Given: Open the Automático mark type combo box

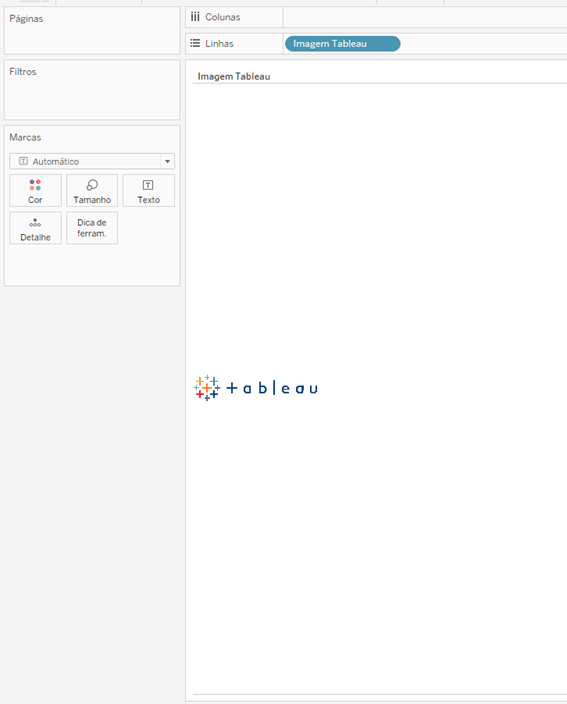Looking at the screenshot, I should point(92,161).
